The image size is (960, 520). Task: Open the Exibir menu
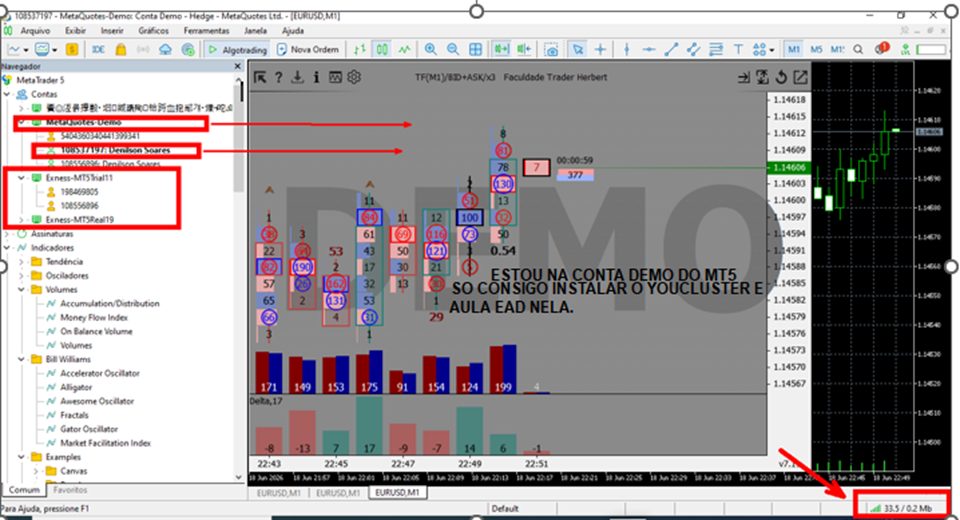coord(75,30)
